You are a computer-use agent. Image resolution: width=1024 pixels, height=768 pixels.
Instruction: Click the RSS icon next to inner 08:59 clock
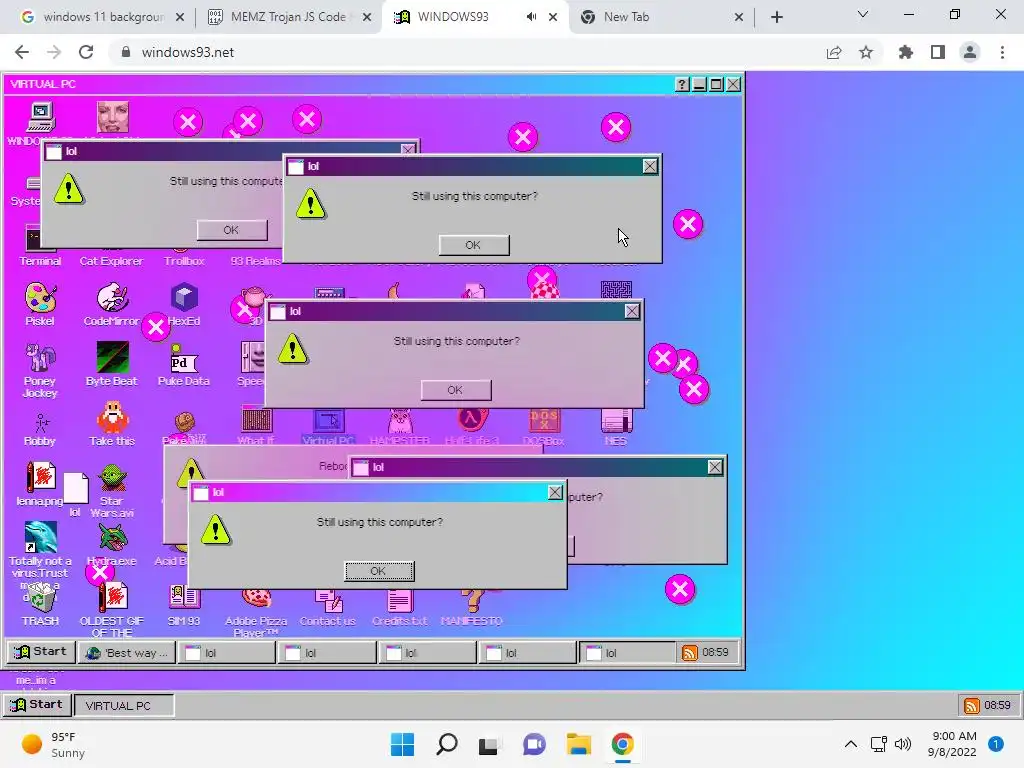pos(689,652)
